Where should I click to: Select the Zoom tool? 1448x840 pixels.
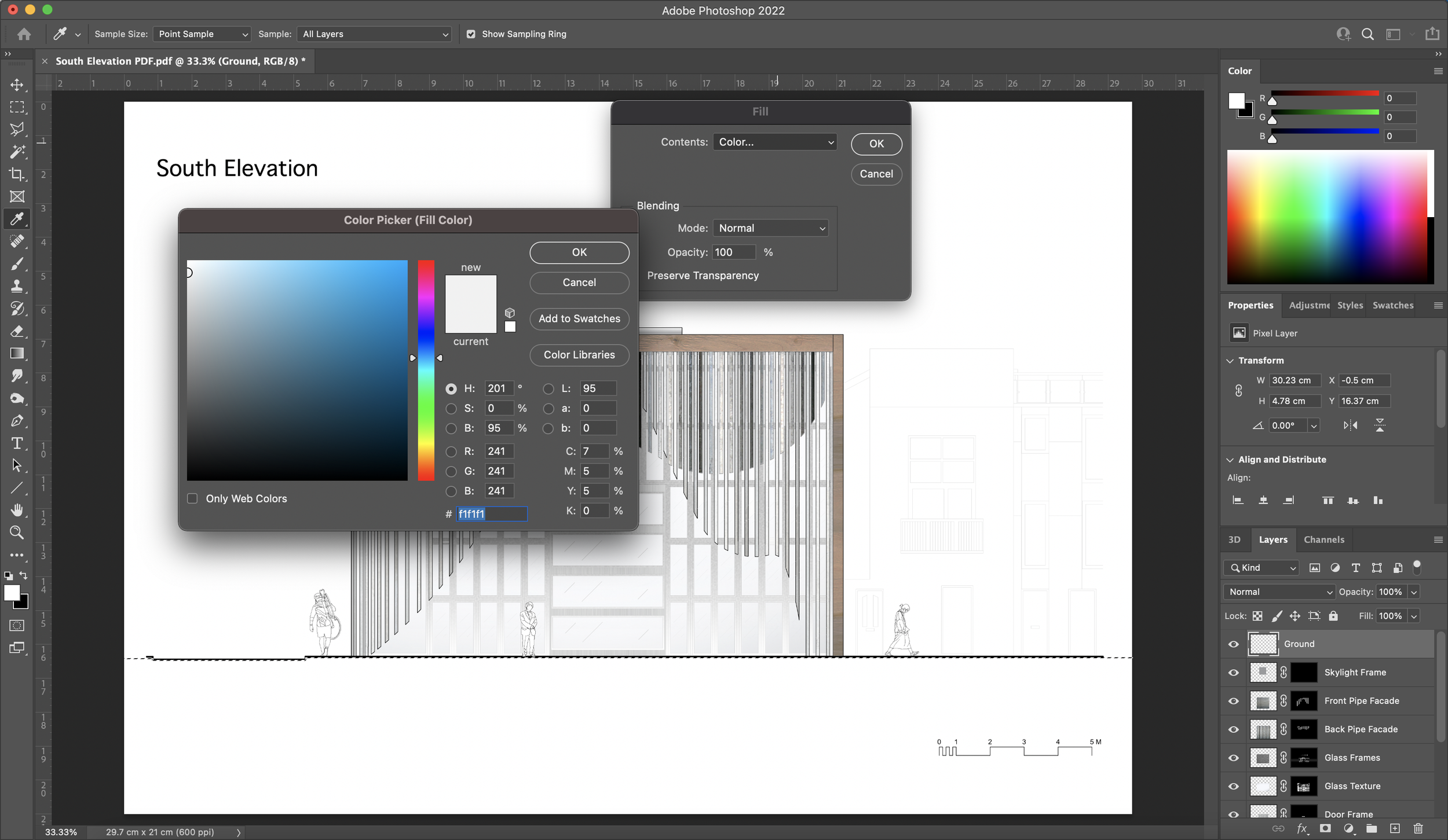pos(17,532)
